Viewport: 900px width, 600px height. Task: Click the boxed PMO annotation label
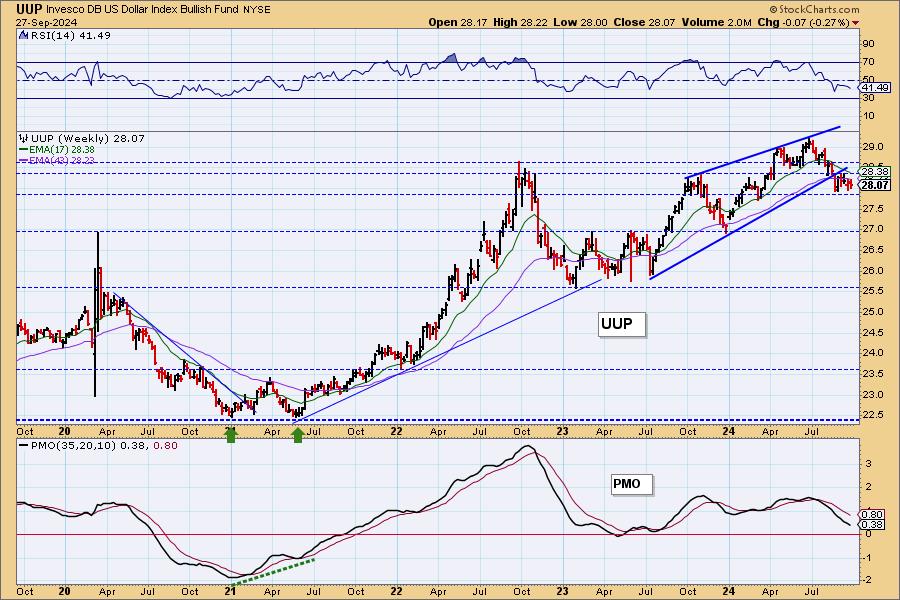click(631, 484)
